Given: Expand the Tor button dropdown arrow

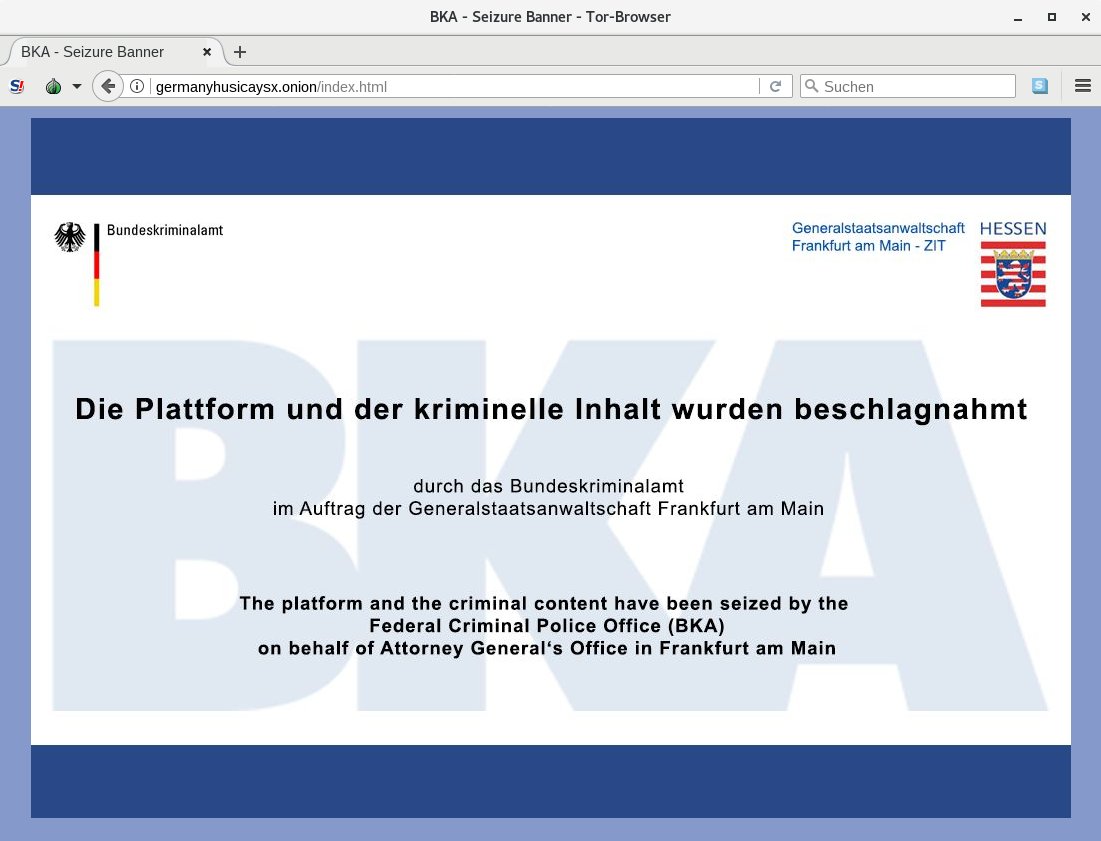Looking at the screenshot, I should pos(77,86).
